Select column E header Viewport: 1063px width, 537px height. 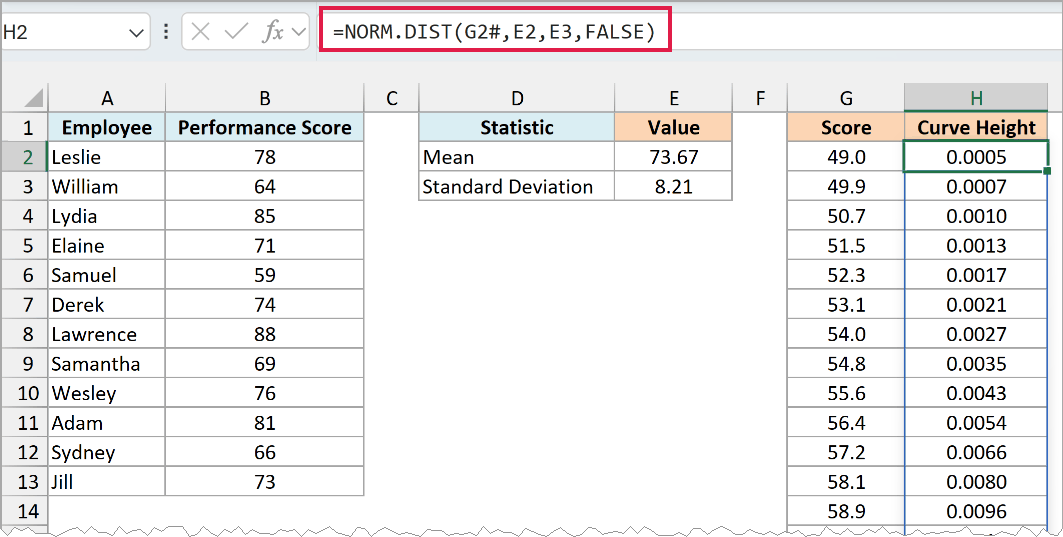[673, 98]
